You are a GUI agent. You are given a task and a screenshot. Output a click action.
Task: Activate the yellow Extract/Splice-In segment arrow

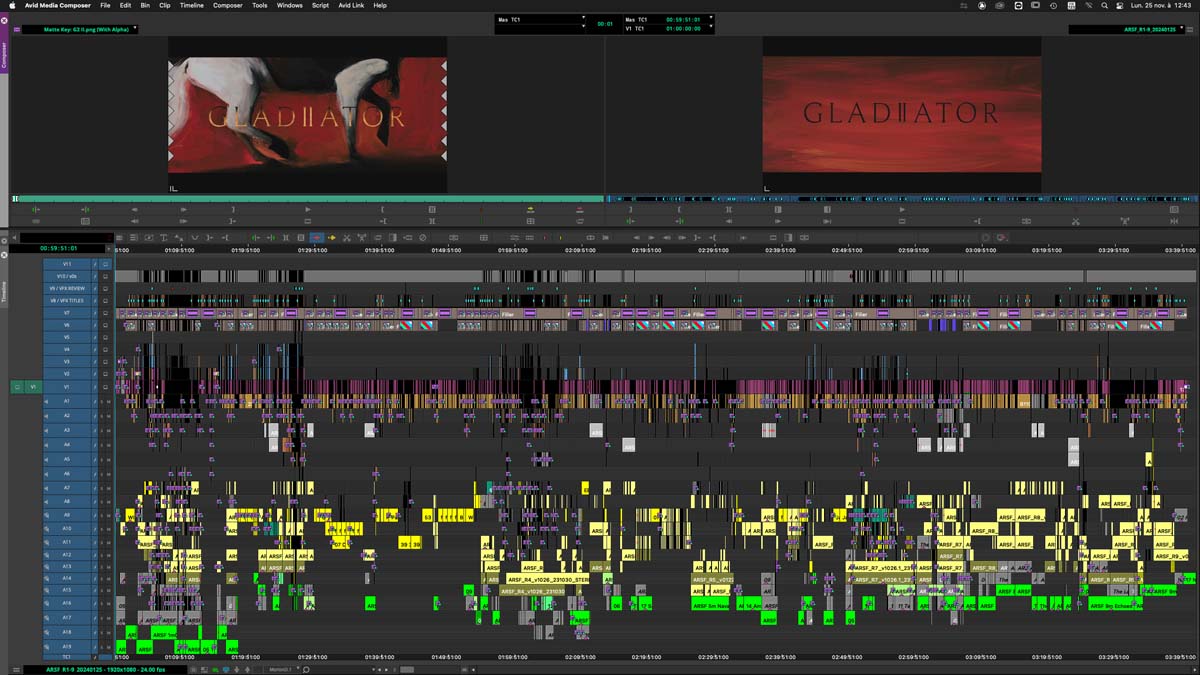tap(331, 237)
